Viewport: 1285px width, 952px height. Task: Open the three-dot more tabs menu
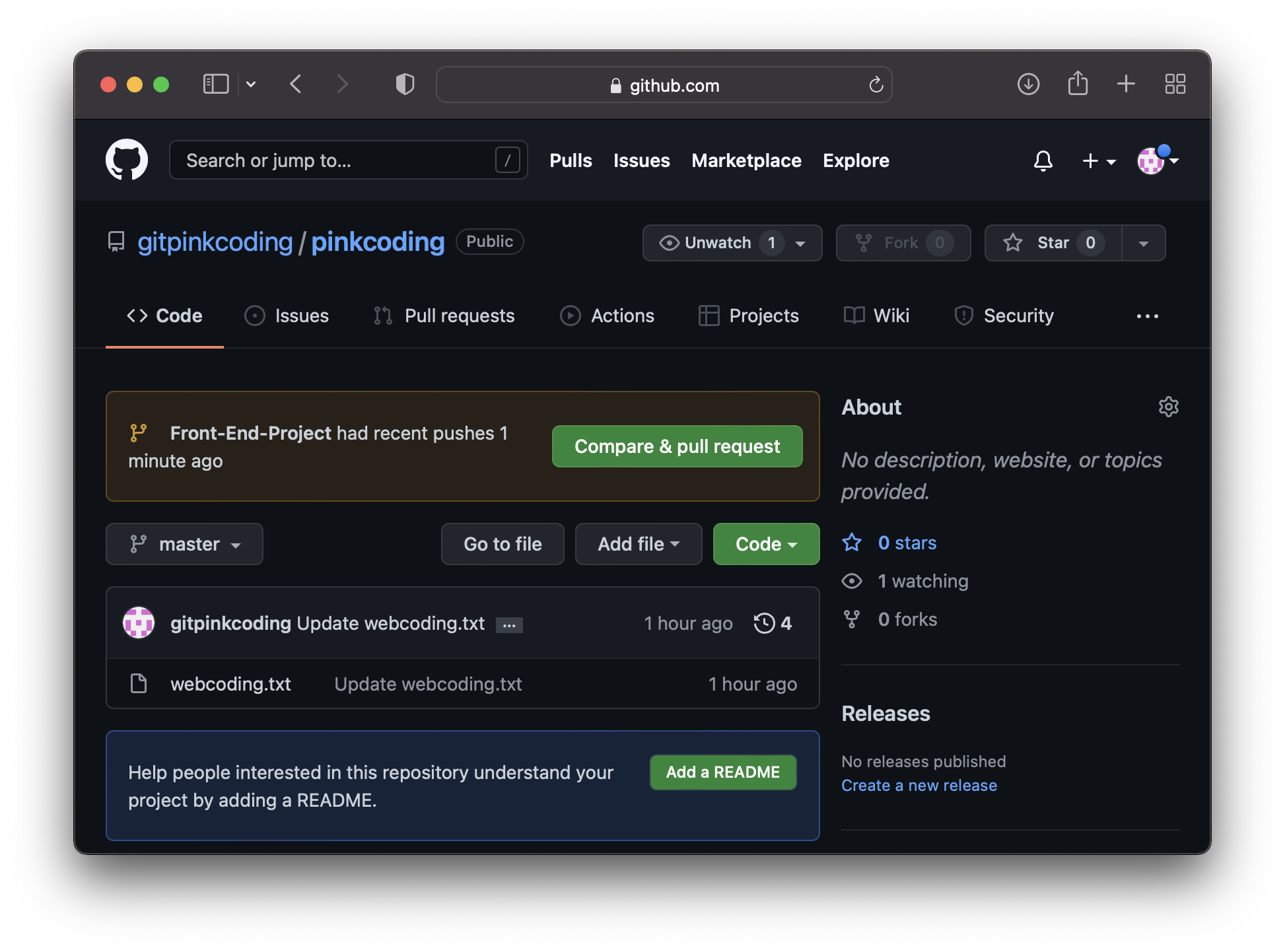(1147, 316)
